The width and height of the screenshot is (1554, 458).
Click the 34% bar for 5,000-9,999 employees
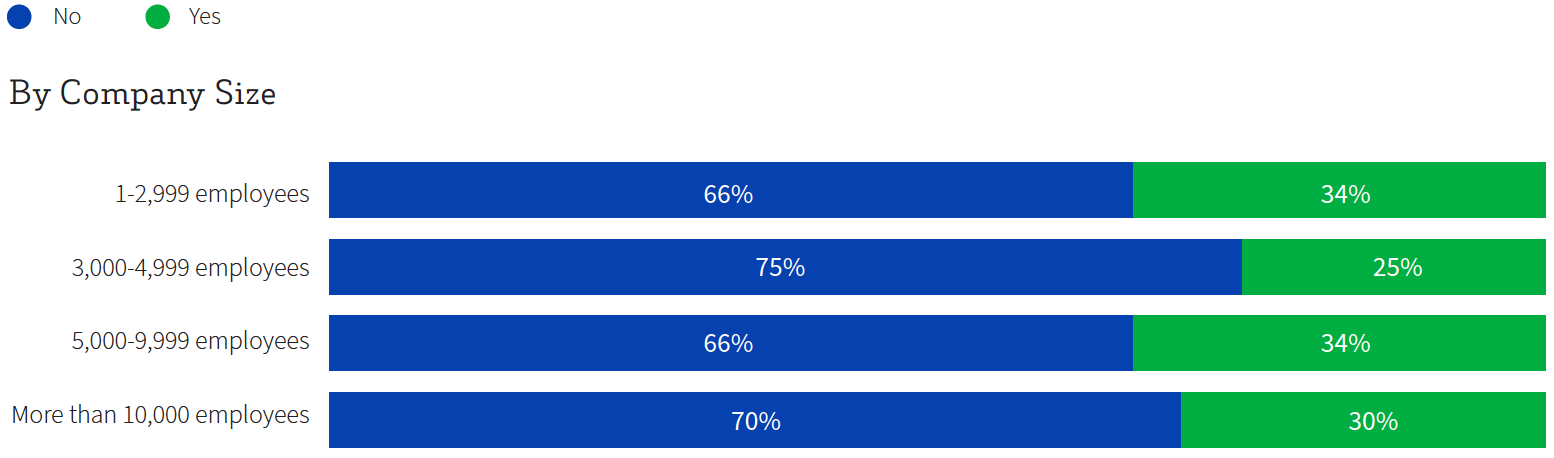(1339, 343)
